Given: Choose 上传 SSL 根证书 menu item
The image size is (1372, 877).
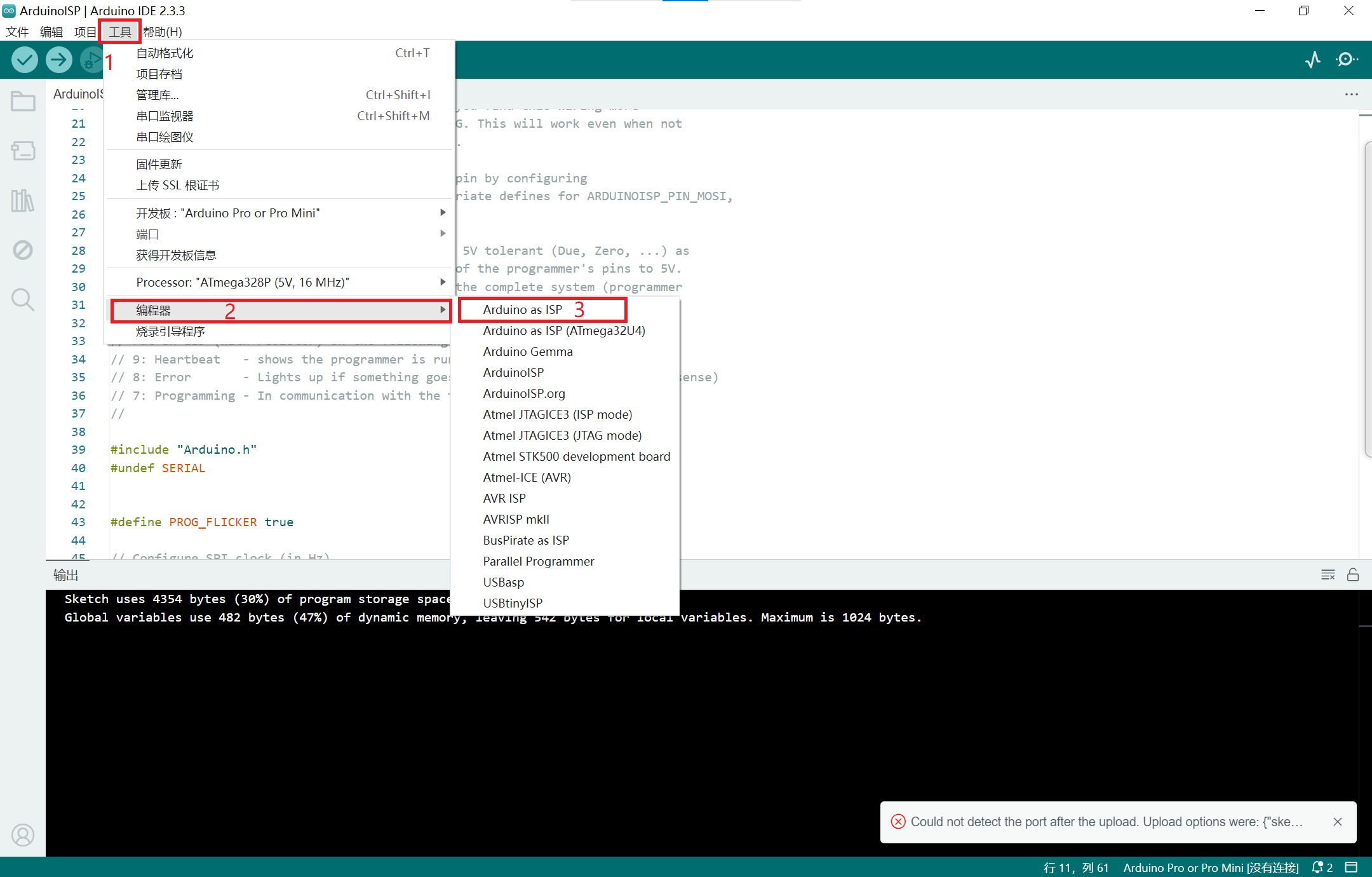Looking at the screenshot, I should (280, 186).
